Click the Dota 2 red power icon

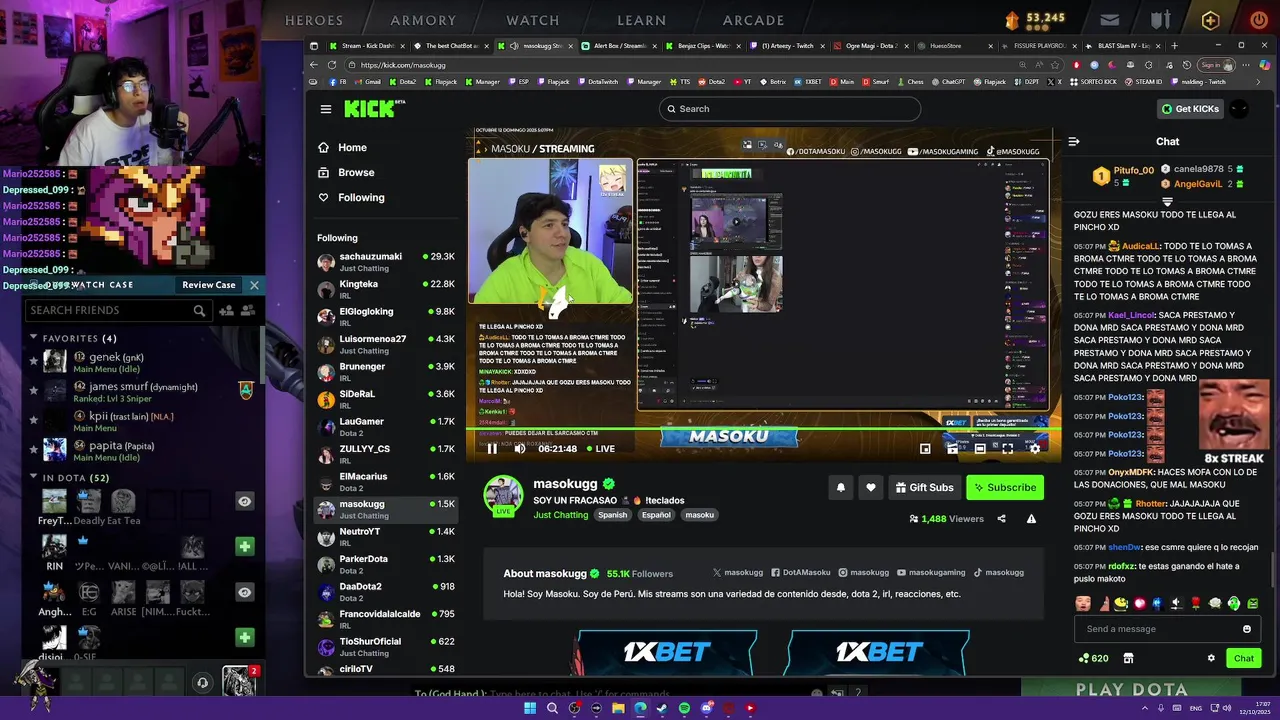tap(1258, 19)
